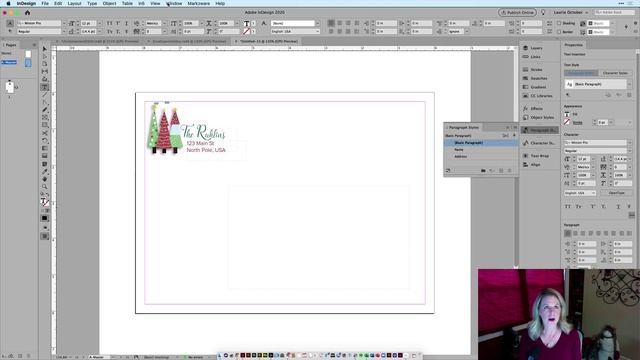Click the Character Styles button in Properties

click(615, 73)
